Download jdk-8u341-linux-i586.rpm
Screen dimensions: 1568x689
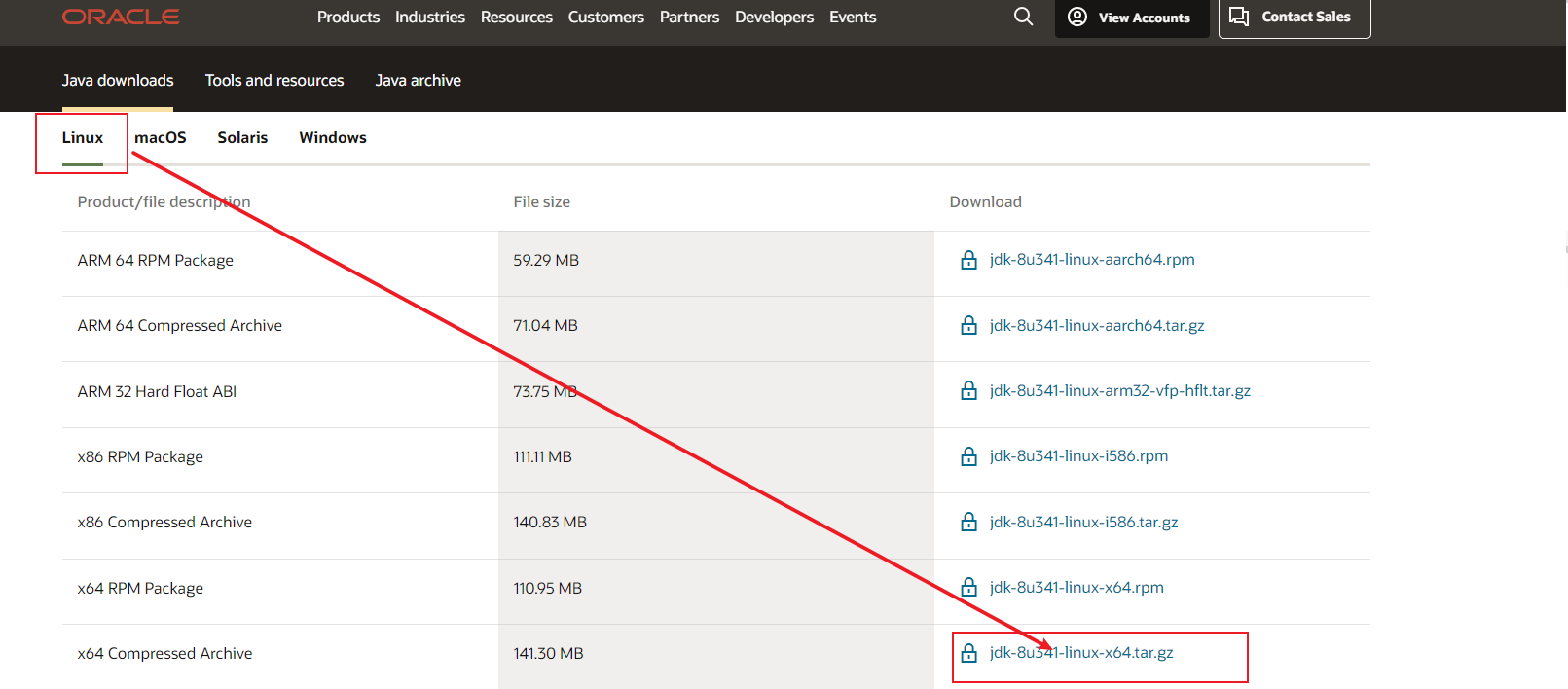pyautogui.click(x=1078, y=455)
